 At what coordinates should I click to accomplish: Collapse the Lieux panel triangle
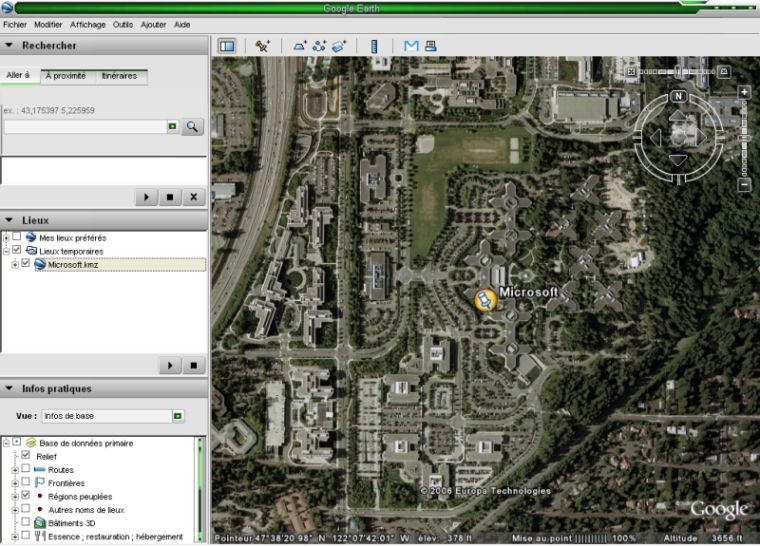[x=8, y=220]
